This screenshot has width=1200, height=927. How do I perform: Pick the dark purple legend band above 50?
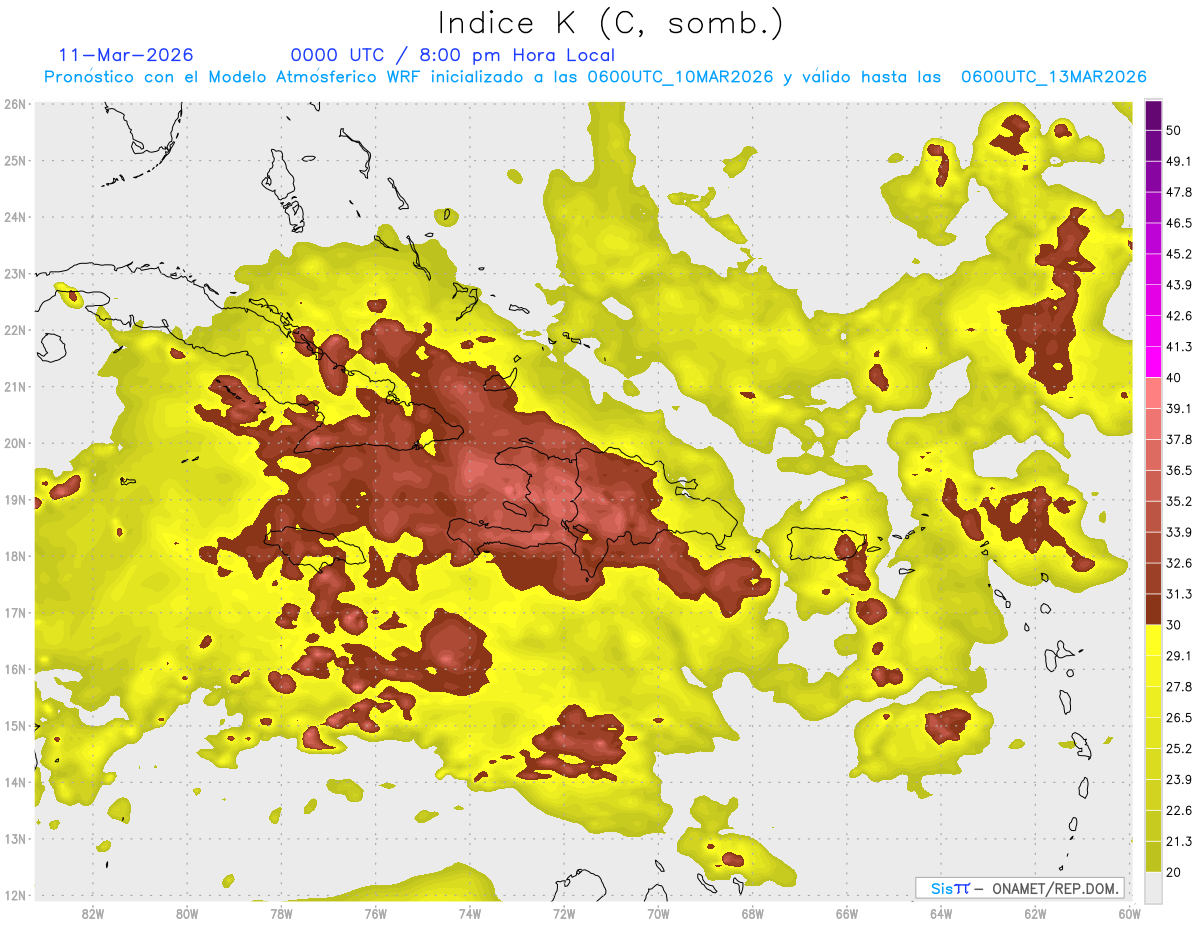tap(1153, 115)
